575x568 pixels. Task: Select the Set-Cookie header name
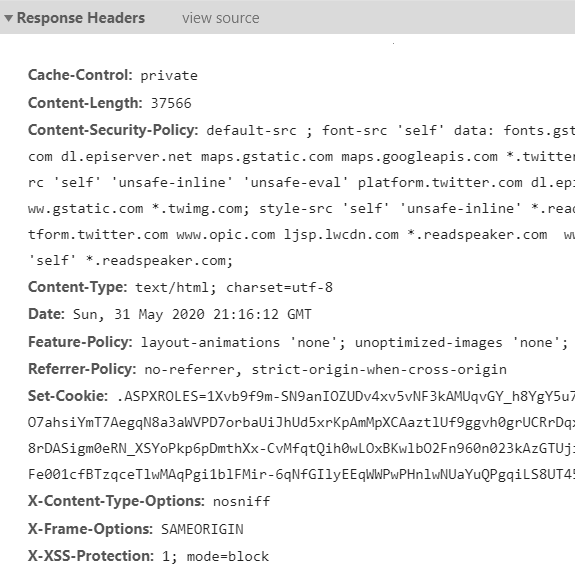click(x=68, y=396)
